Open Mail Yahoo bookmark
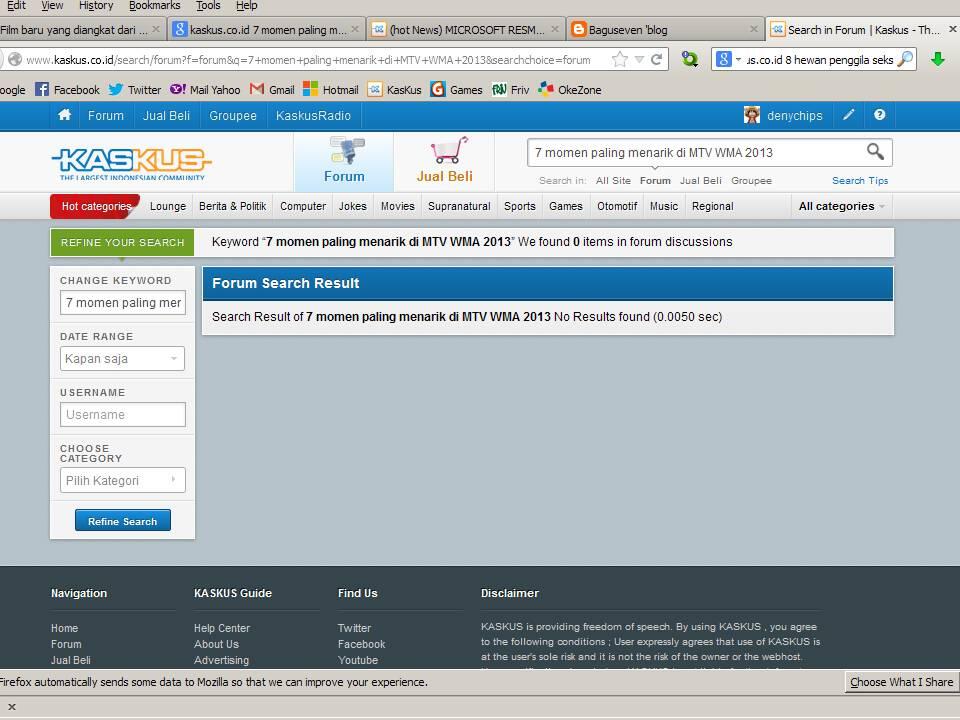Screen dimensions: 960x720 click(x=205, y=89)
